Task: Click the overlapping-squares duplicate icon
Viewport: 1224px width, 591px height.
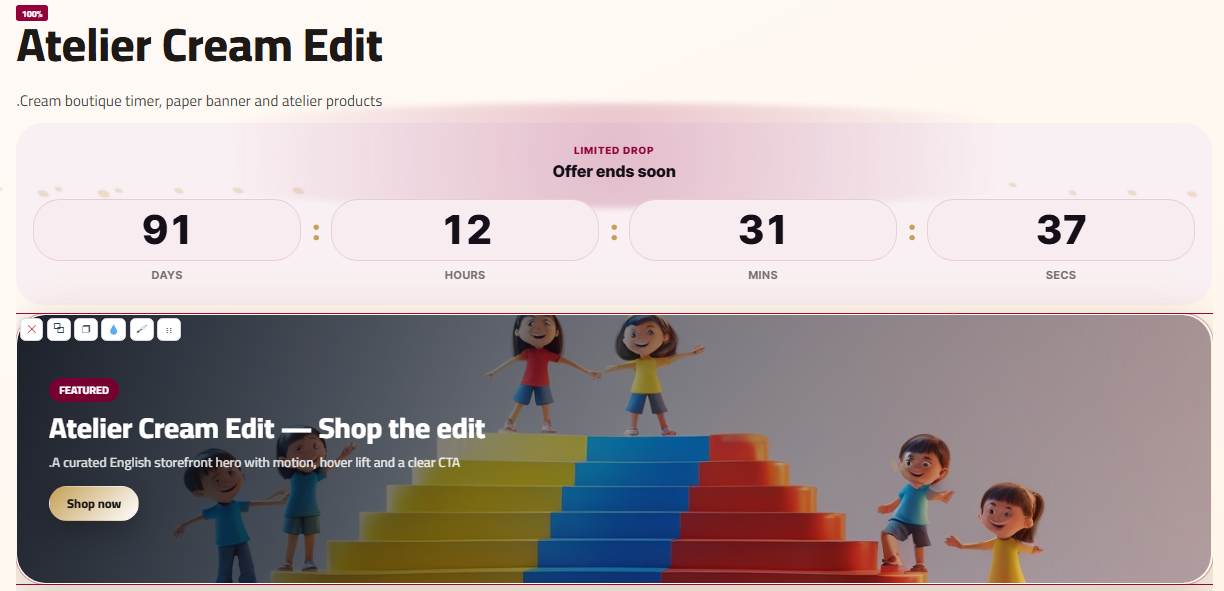Action: [59, 329]
